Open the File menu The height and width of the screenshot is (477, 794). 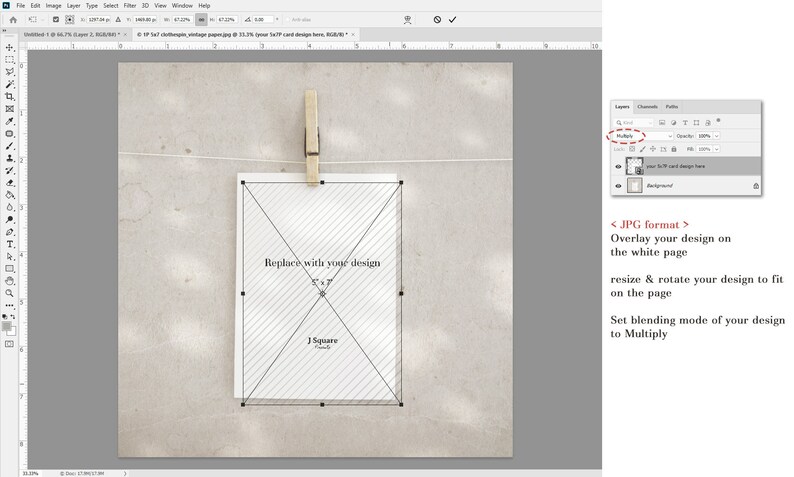click(20, 6)
